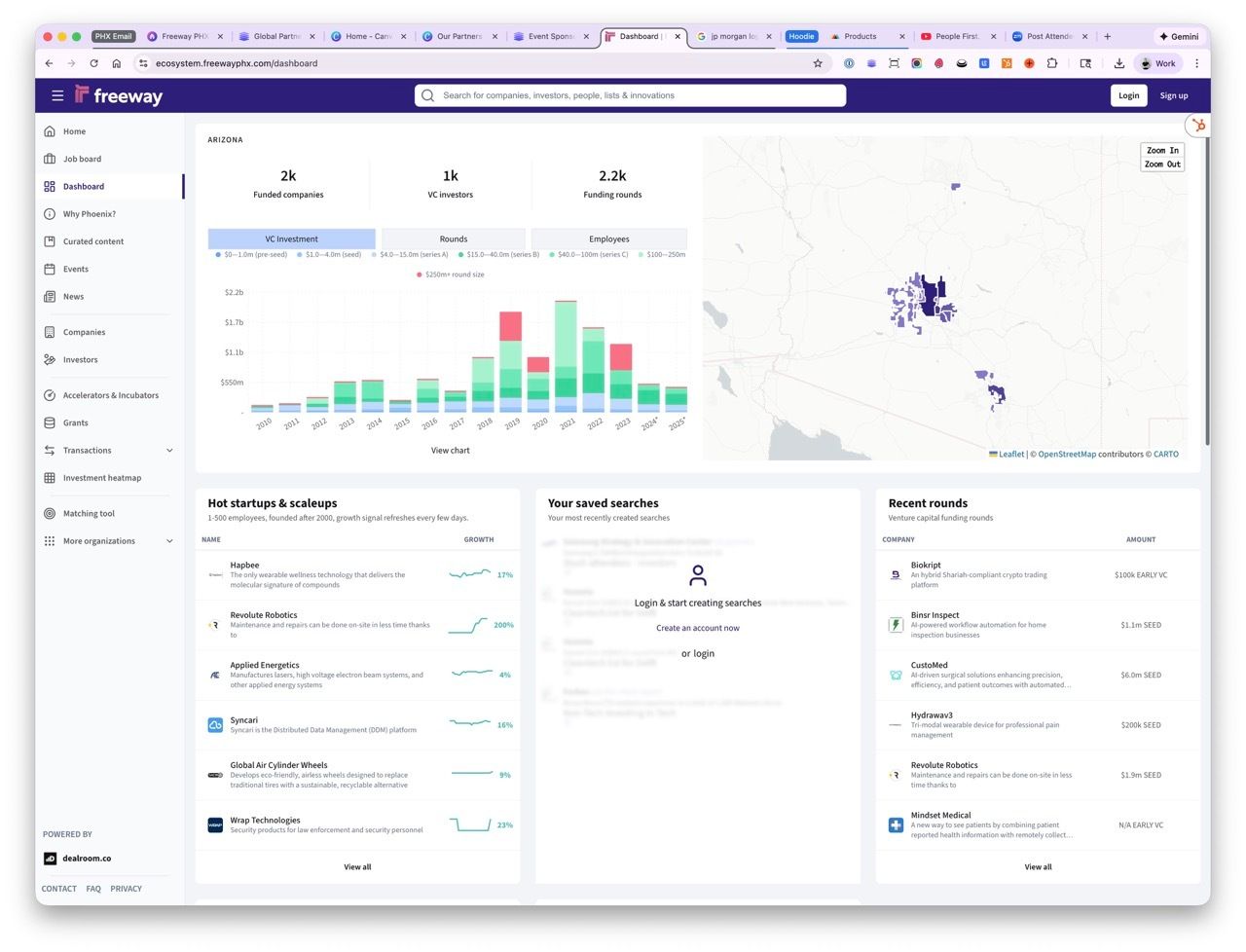Open the News icon in the sidebar
This screenshot has height=952, width=1246.
(50, 297)
